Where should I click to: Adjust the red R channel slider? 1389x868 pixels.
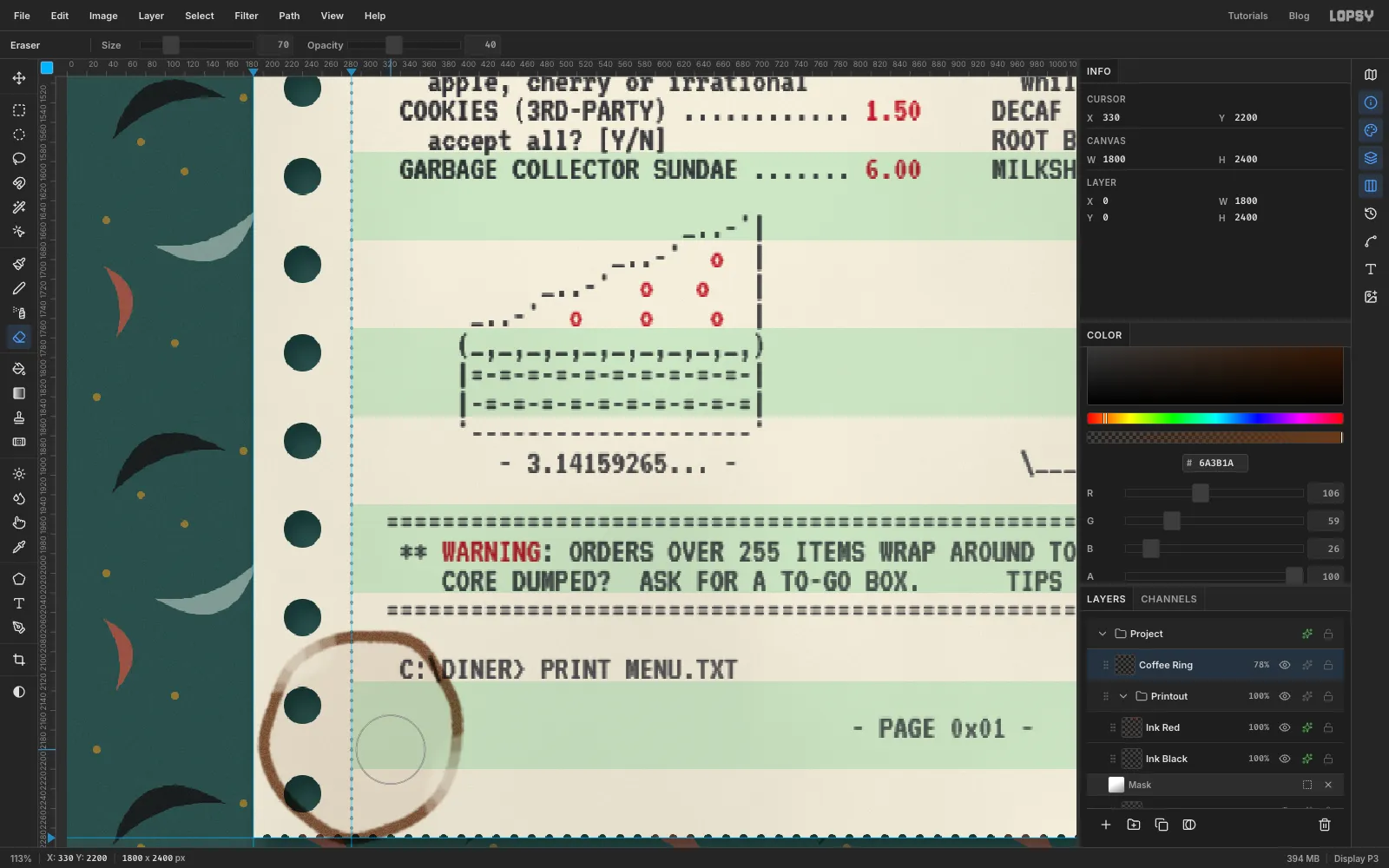point(1214,493)
